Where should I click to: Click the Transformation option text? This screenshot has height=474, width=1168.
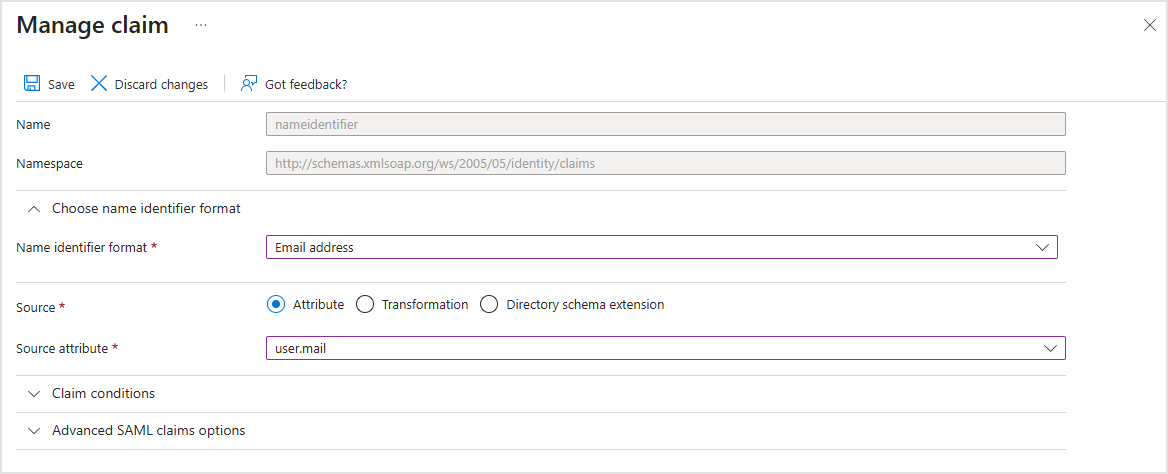point(425,304)
